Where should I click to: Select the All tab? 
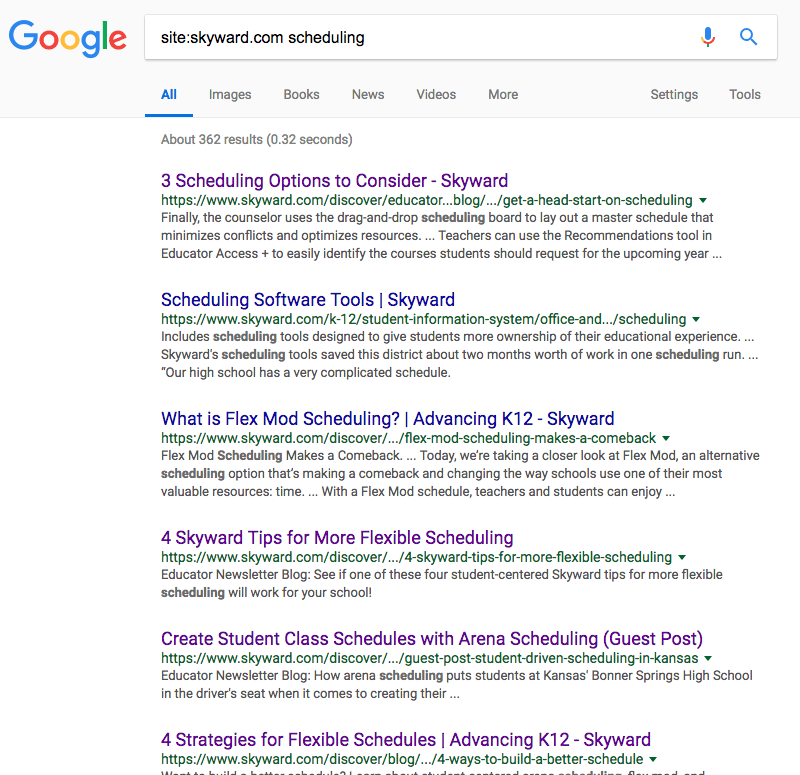point(169,94)
